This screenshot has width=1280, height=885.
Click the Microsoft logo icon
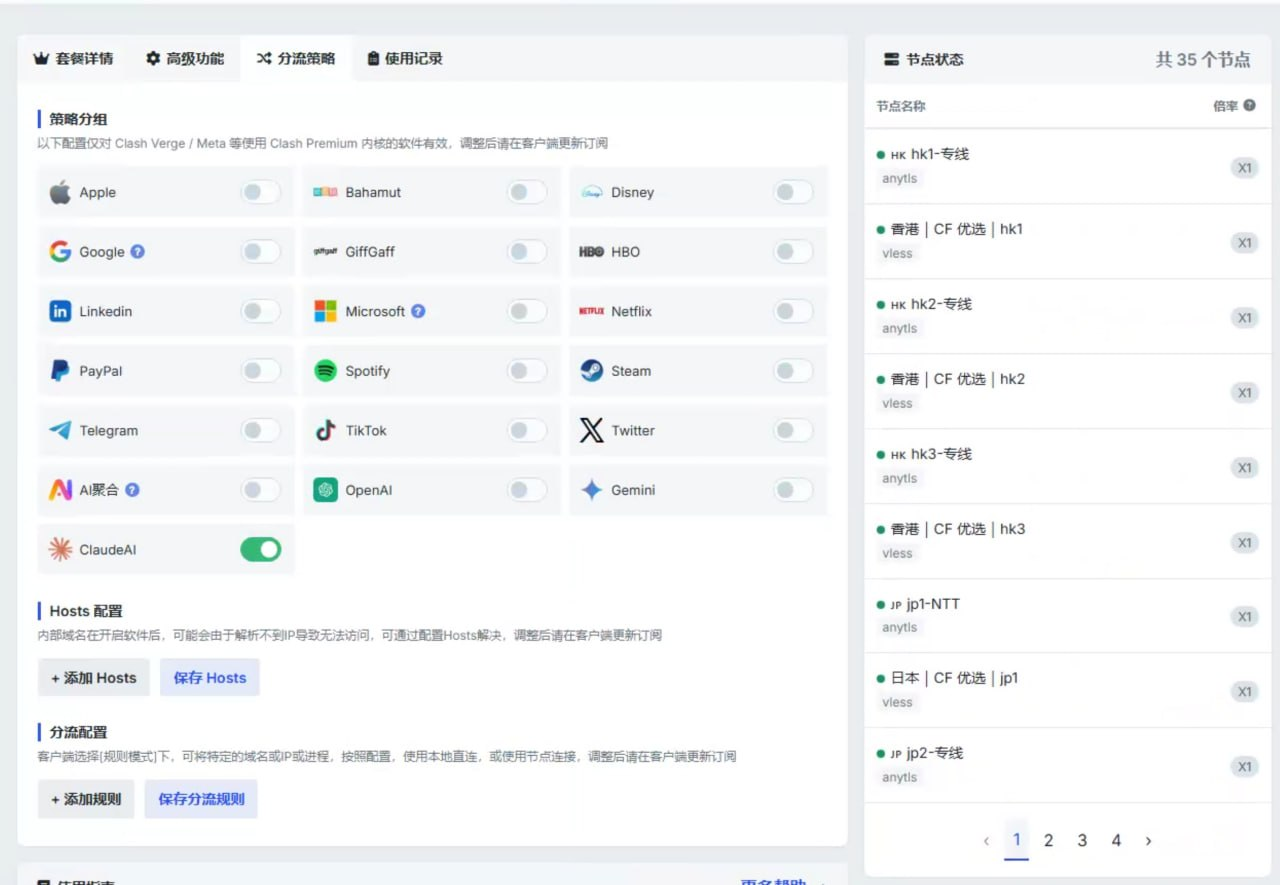tap(325, 311)
